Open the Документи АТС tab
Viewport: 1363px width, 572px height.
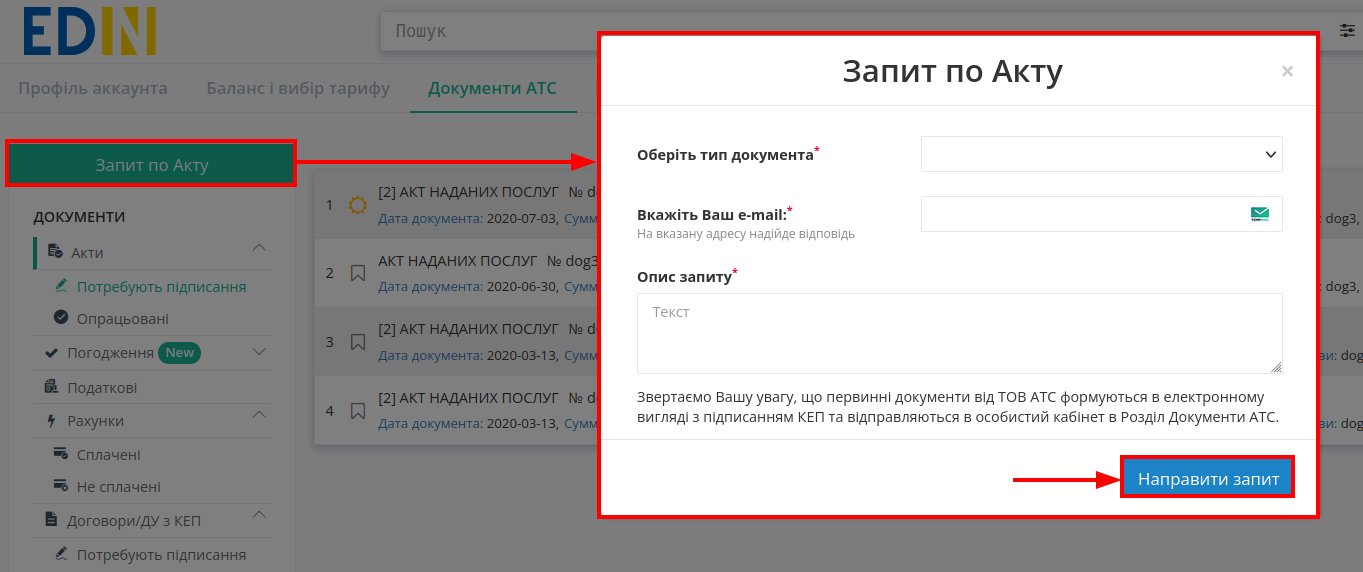(x=492, y=88)
